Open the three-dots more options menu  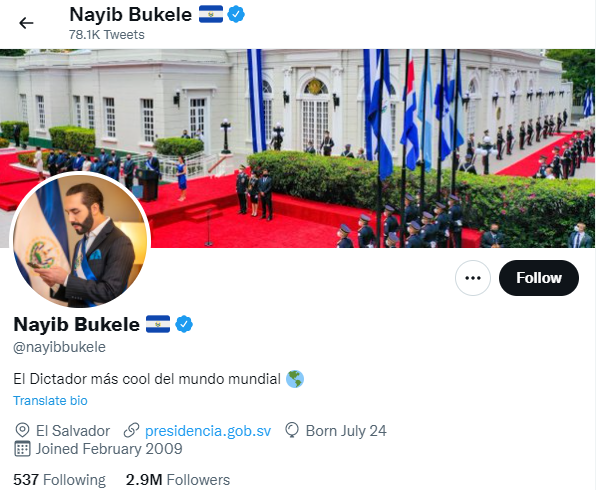click(473, 278)
